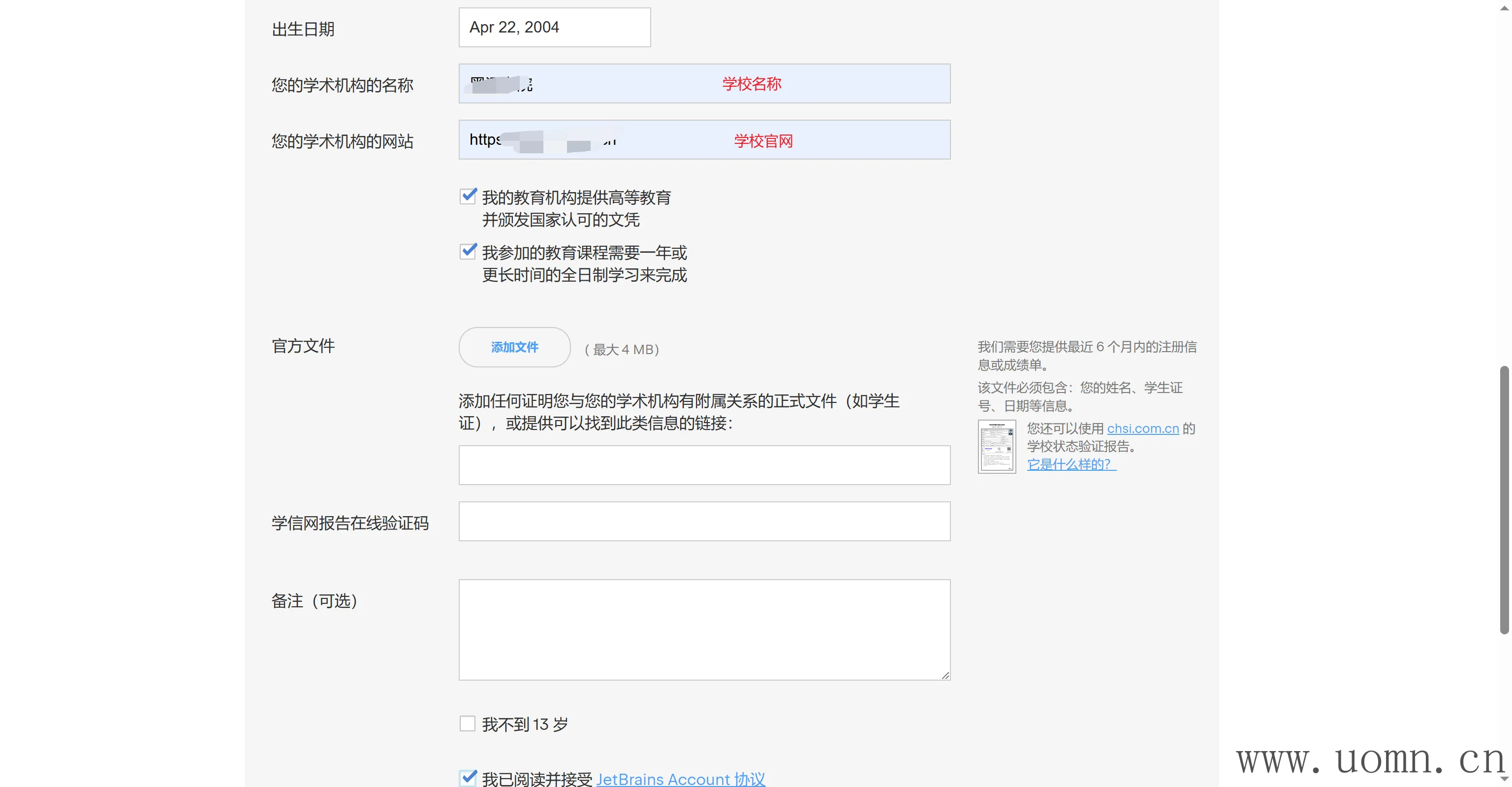Click the birth date input field

tap(554, 28)
